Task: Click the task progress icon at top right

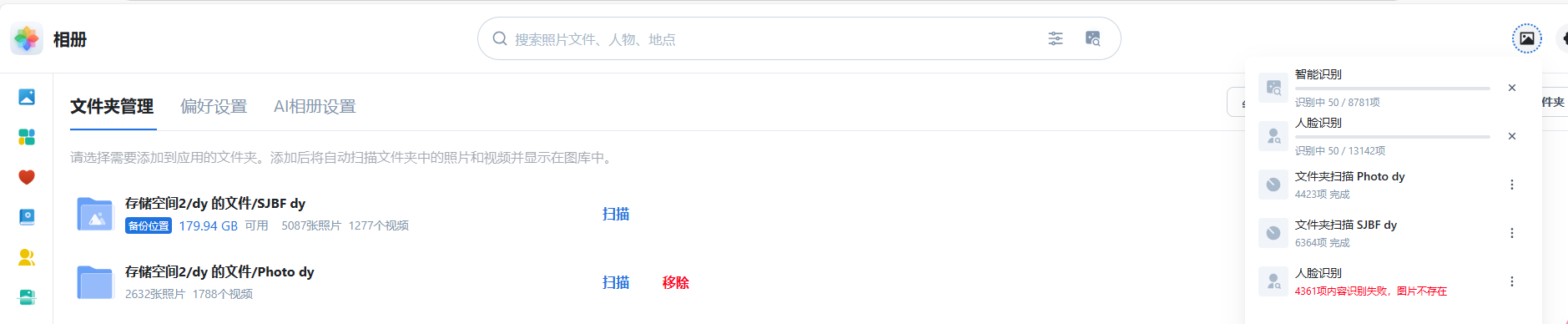Action: [x=1526, y=38]
